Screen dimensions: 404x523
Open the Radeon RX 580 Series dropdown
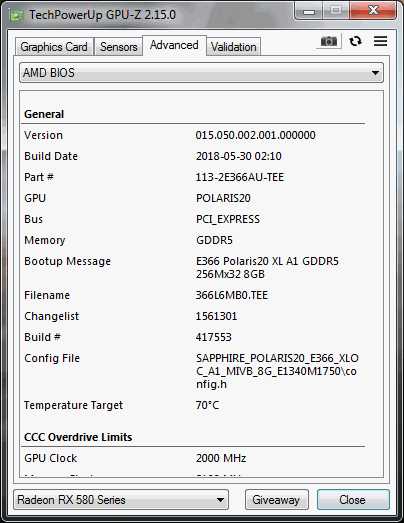[121, 500]
